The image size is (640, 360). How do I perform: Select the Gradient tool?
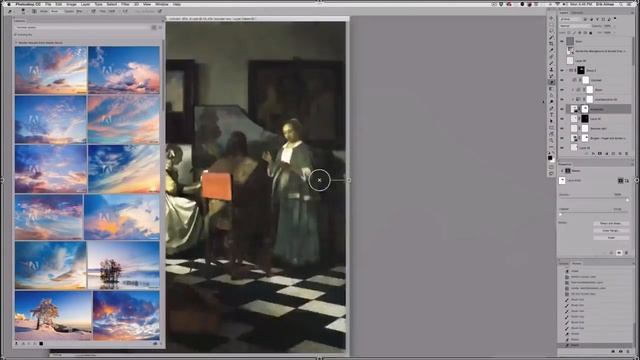pyautogui.click(x=551, y=88)
